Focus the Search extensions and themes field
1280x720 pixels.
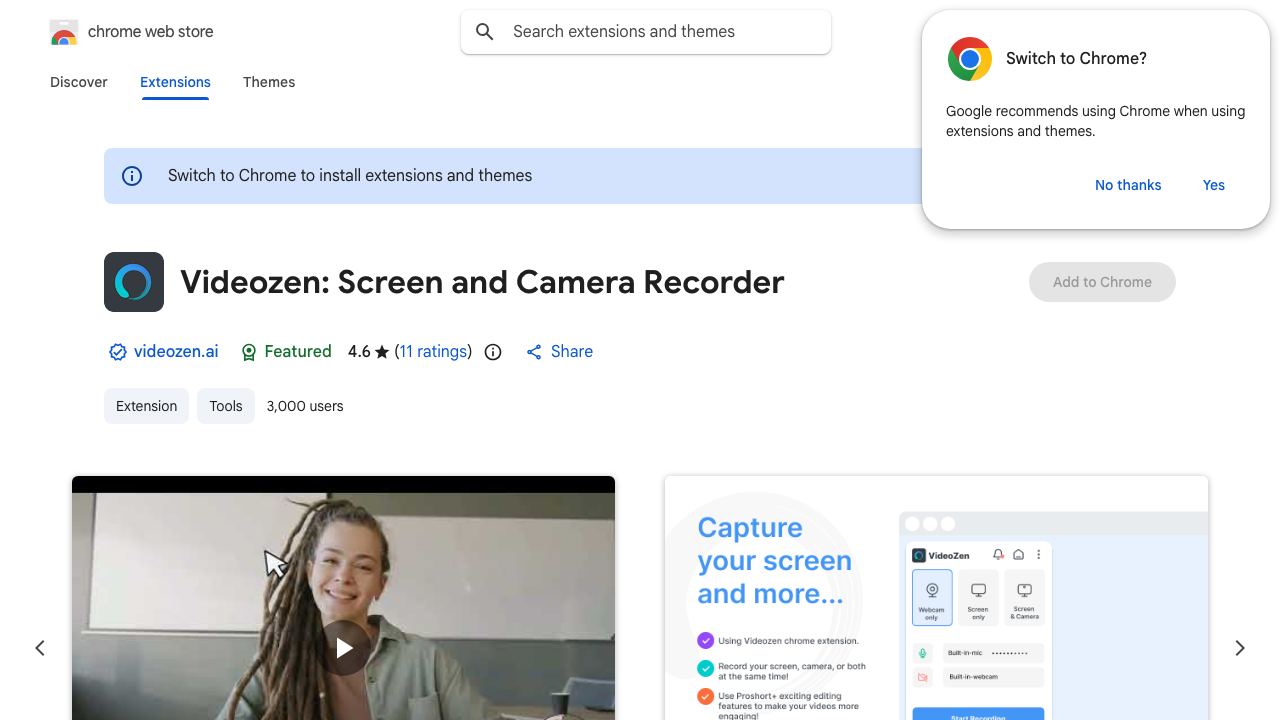(646, 32)
